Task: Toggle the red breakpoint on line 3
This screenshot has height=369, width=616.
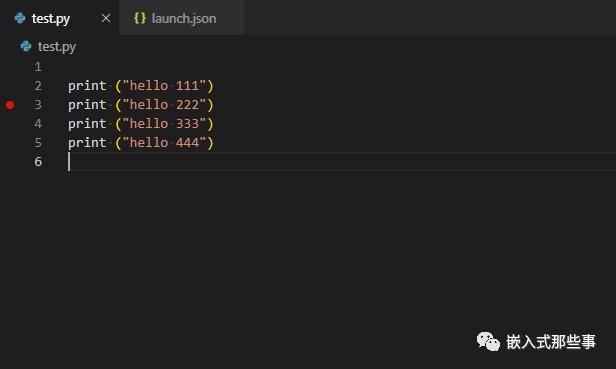Action: (10, 105)
